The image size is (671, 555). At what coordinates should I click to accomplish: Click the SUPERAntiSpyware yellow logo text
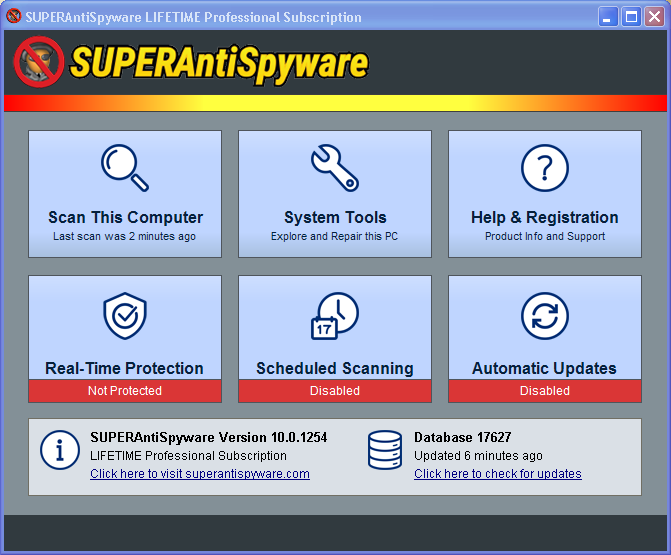click(219, 63)
